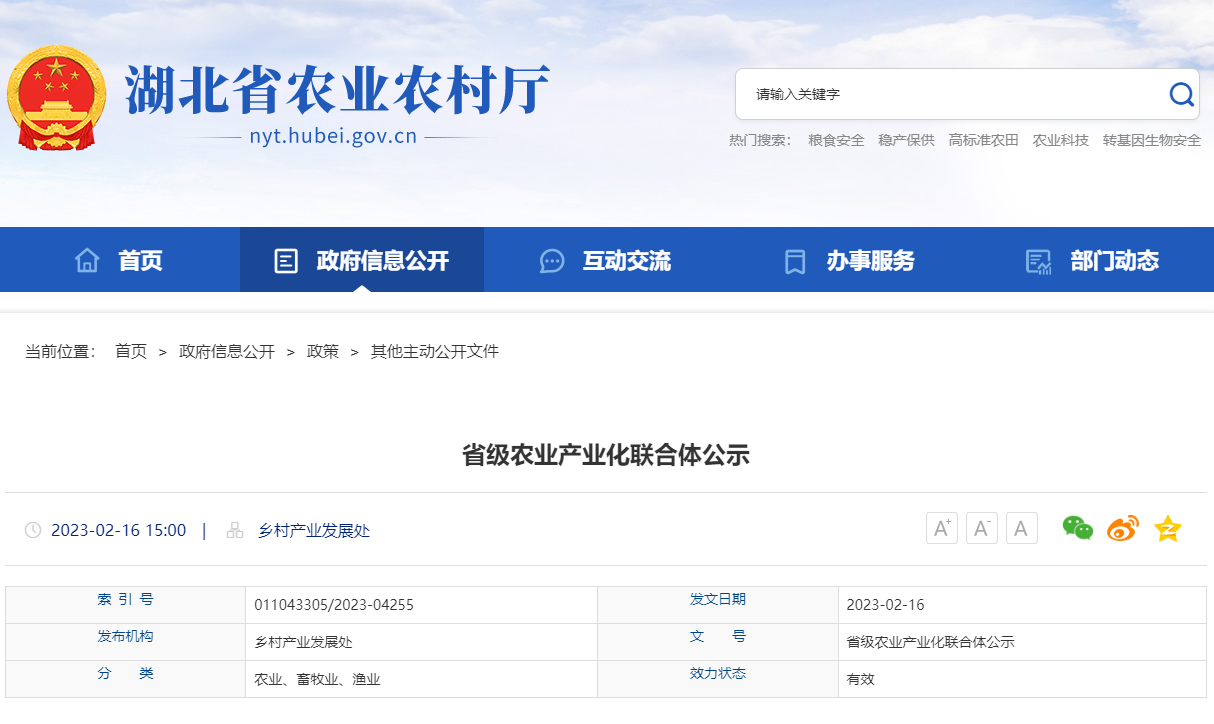The image size is (1214, 724).
Task: Select hot search term 粮食安全
Action: (836, 140)
